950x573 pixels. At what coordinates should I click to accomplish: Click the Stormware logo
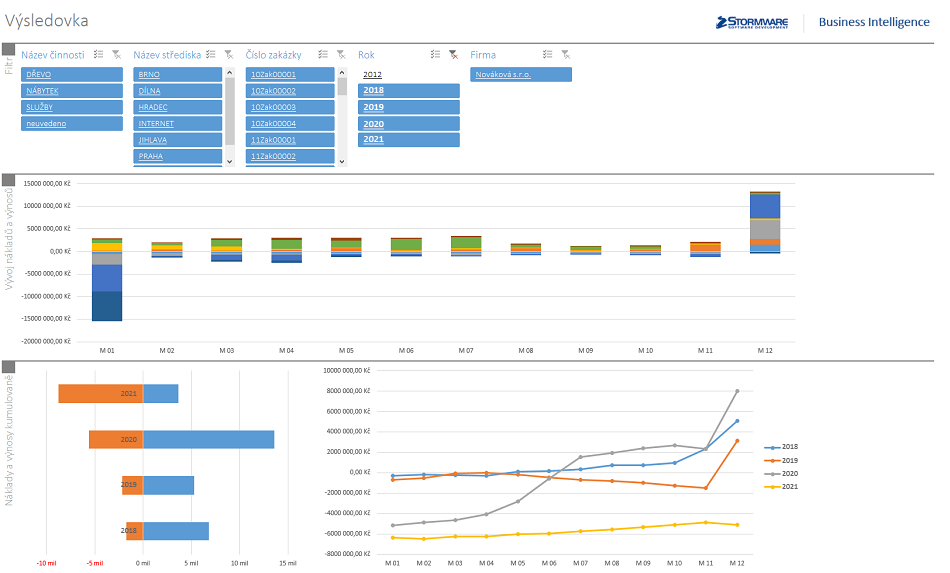752,22
